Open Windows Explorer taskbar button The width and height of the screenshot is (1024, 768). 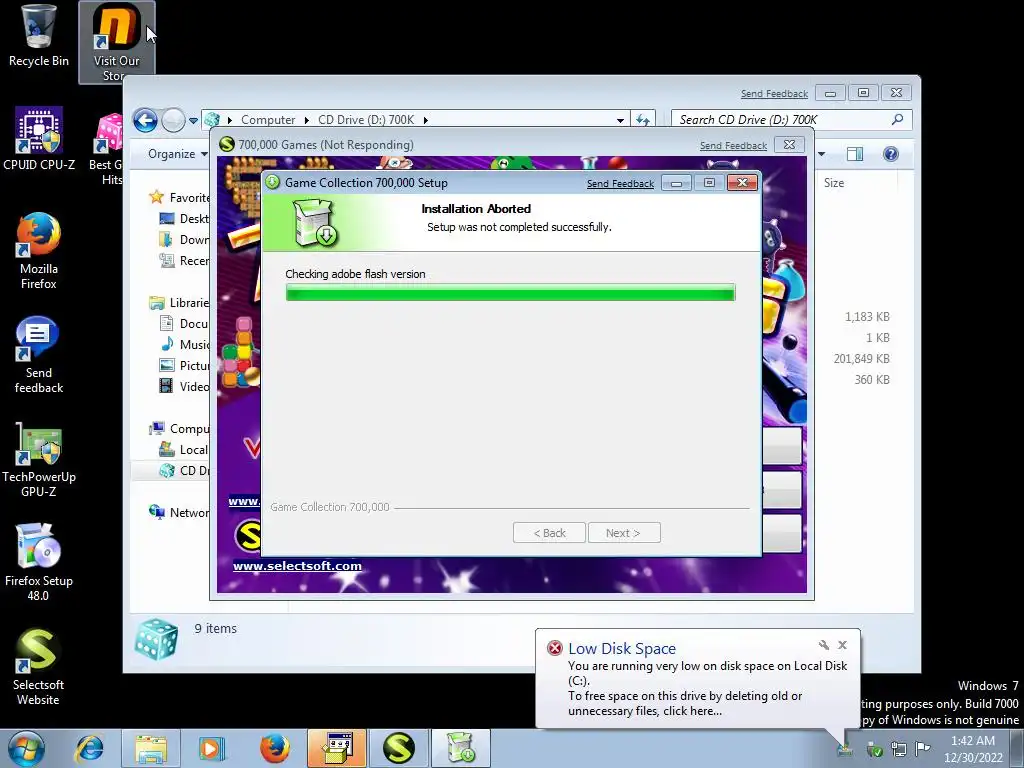(x=151, y=748)
